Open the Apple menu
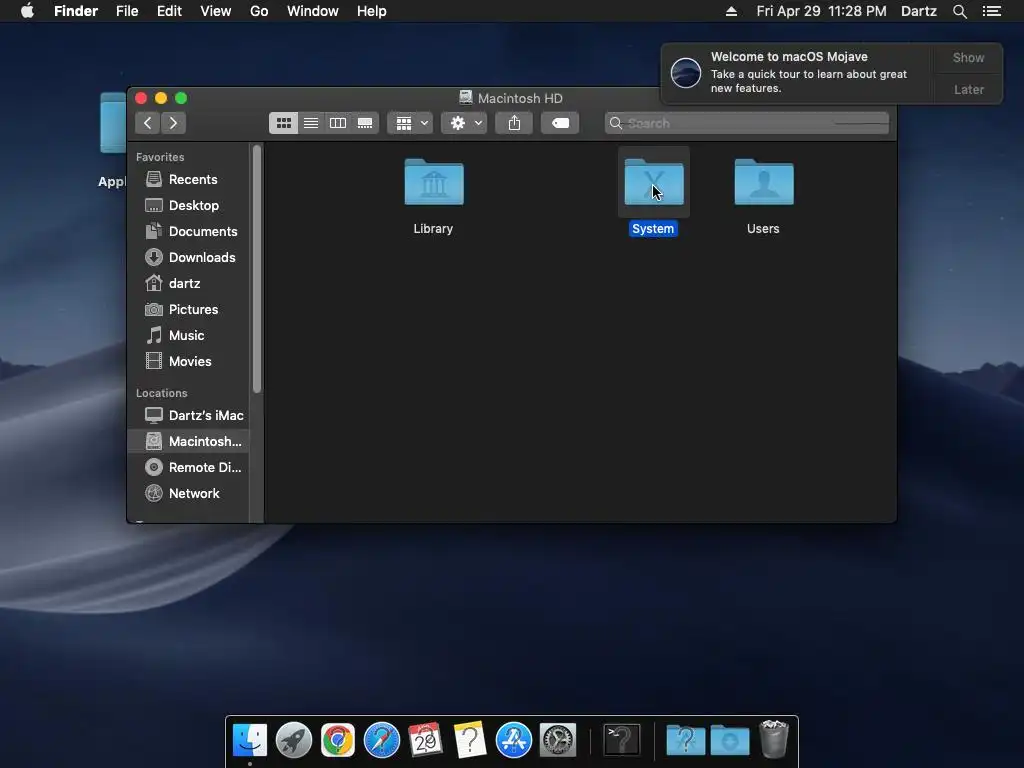The height and width of the screenshot is (768, 1024). [x=27, y=11]
